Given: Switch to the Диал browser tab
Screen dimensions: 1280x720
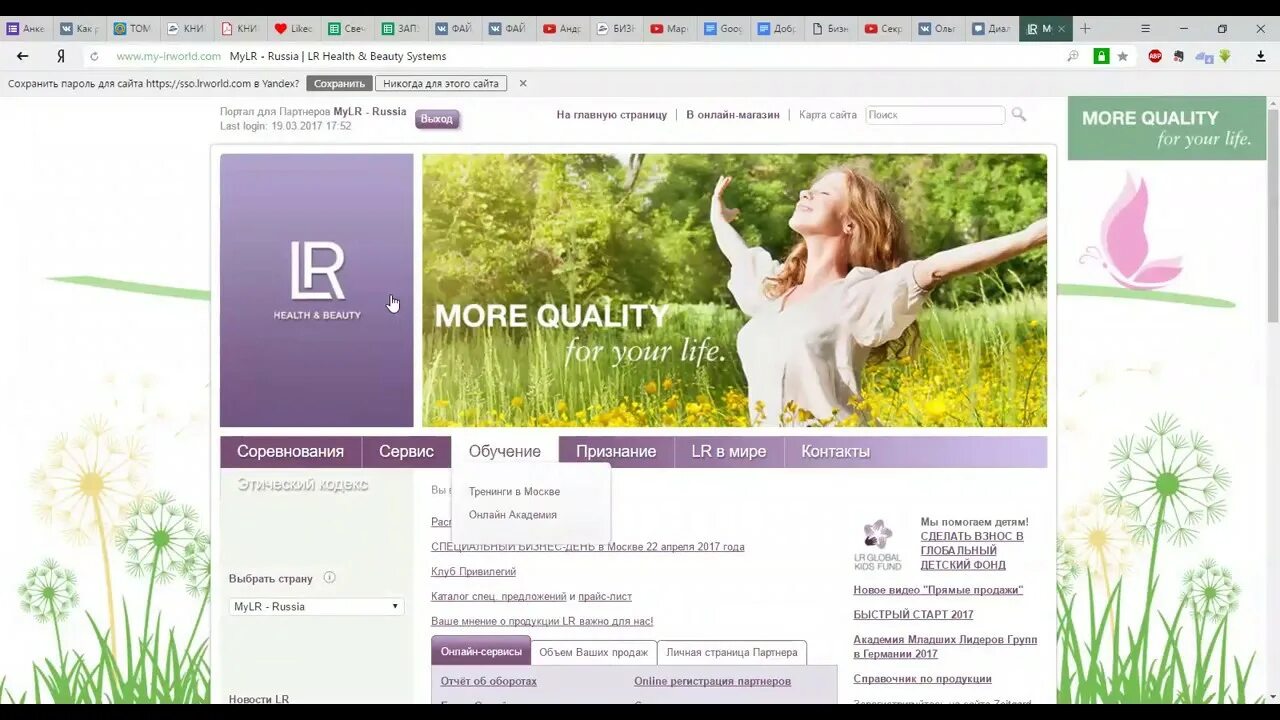Looking at the screenshot, I should pos(991,28).
